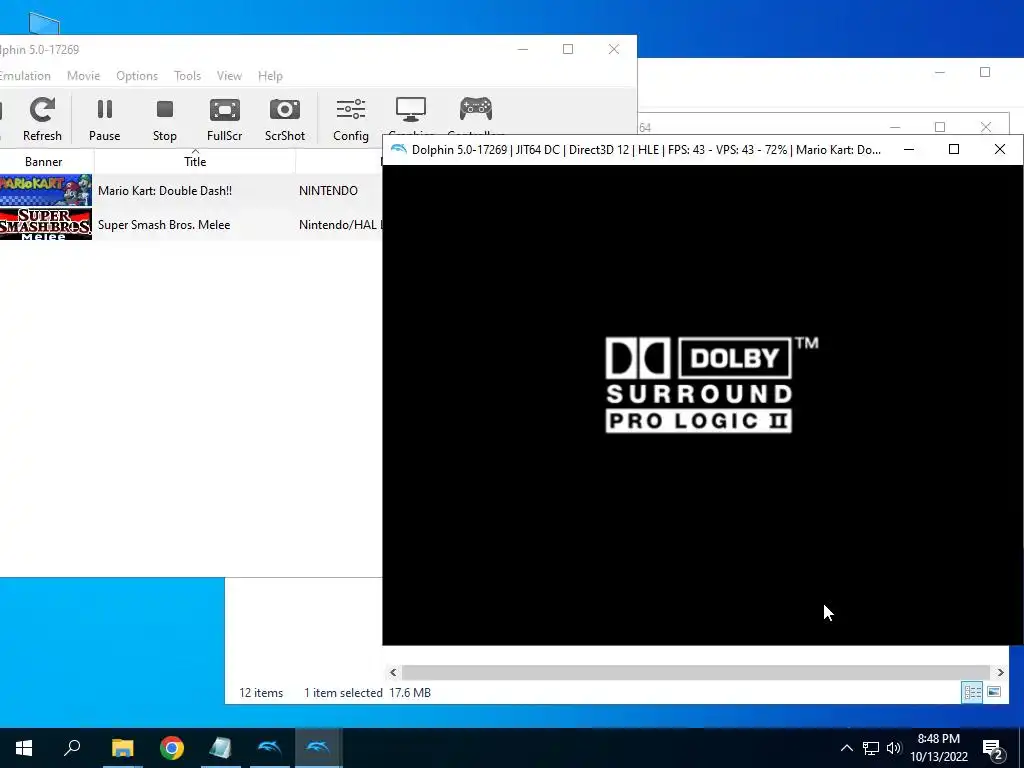The width and height of the screenshot is (1024, 768).
Task: Stop emulation with the Stop icon
Action: tap(165, 119)
